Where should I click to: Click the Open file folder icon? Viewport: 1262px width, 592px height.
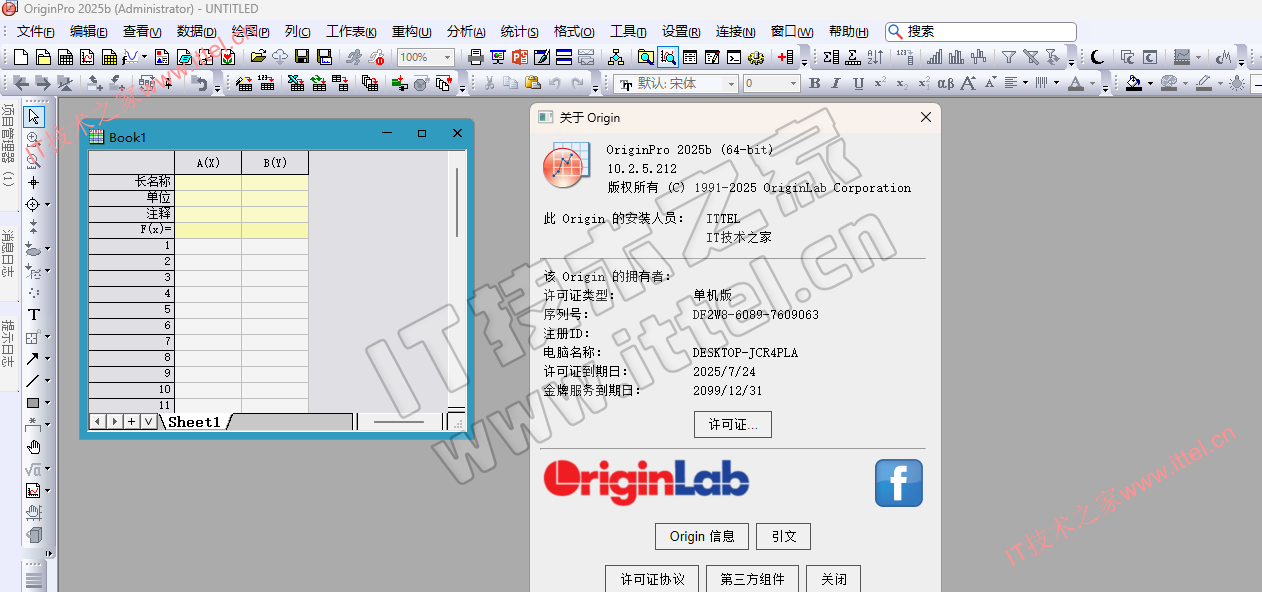click(x=258, y=57)
